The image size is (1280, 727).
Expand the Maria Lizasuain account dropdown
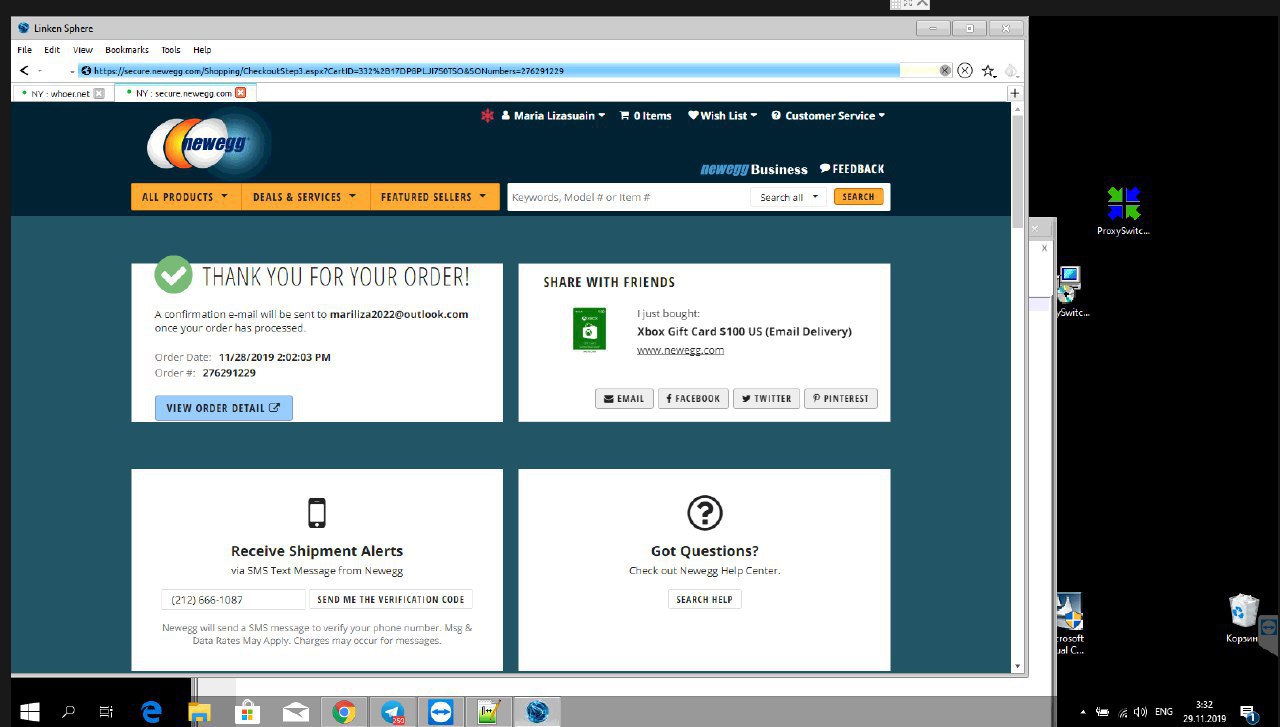coord(553,116)
